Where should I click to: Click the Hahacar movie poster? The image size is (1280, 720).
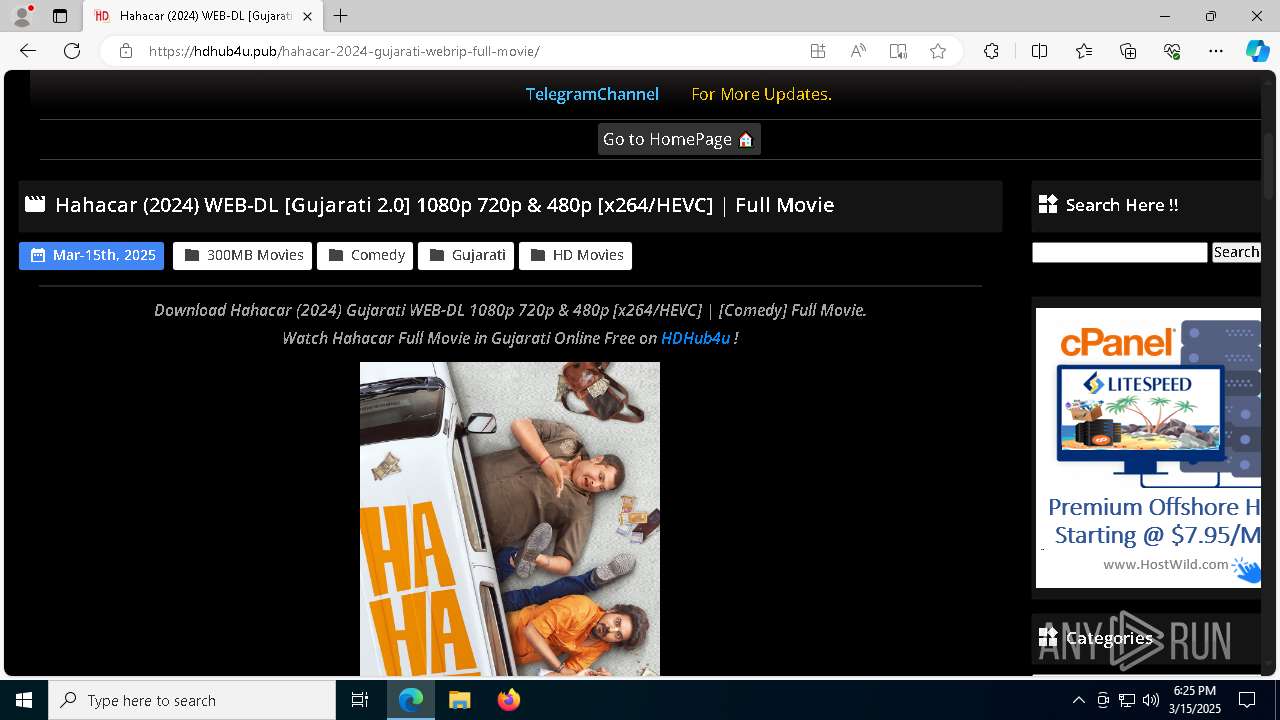[x=510, y=518]
